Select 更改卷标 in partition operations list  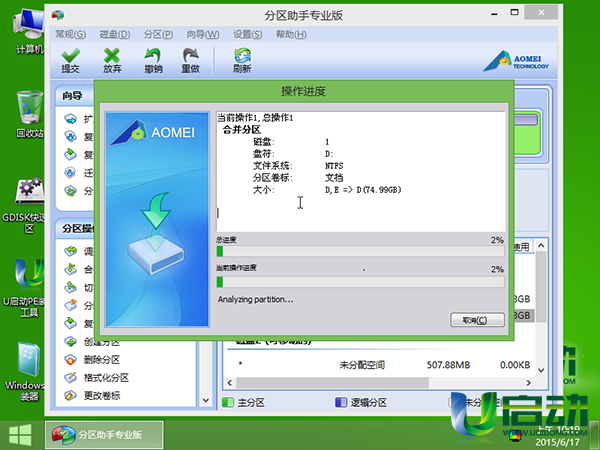tap(102, 395)
